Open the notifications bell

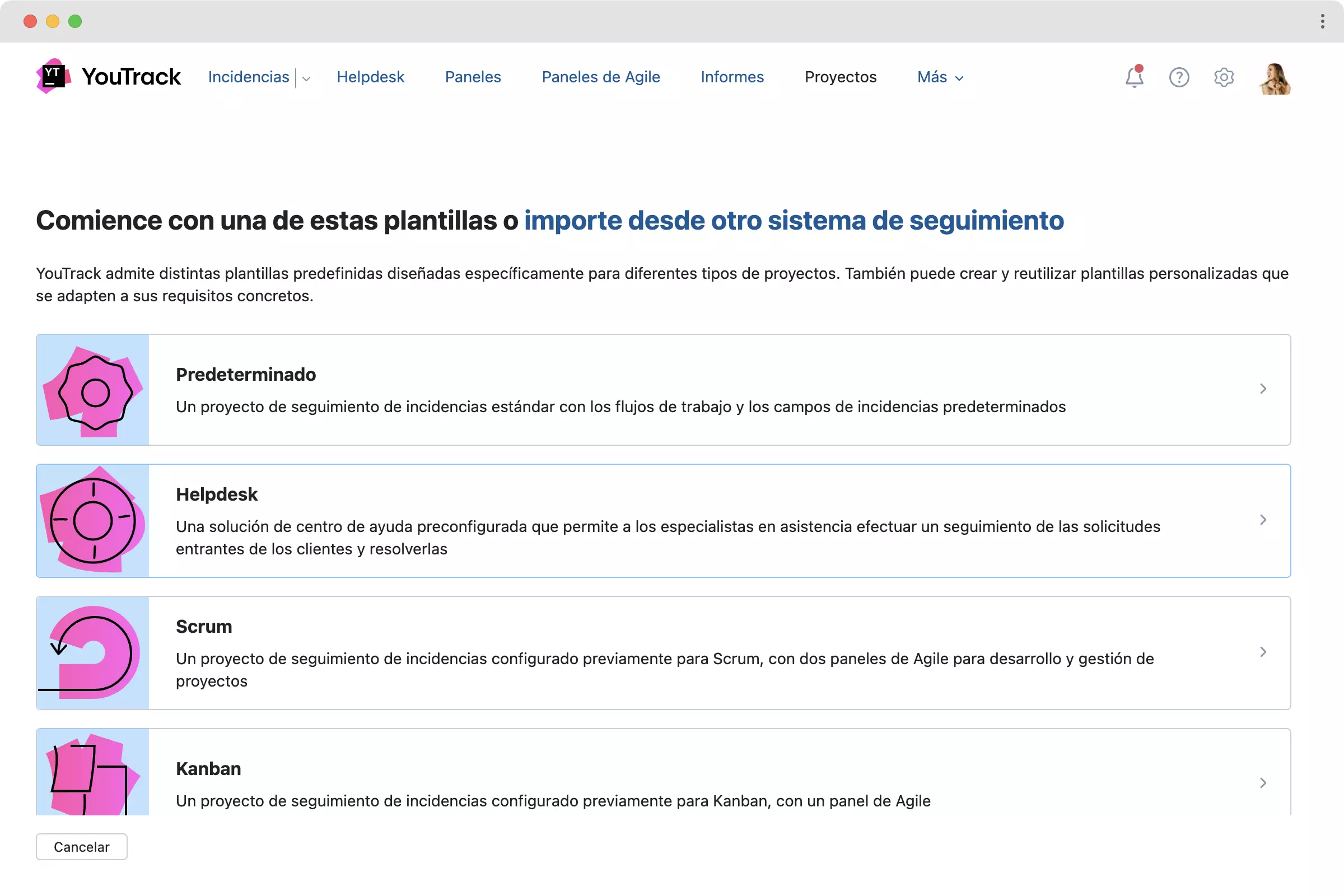(x=1135, y=77)
